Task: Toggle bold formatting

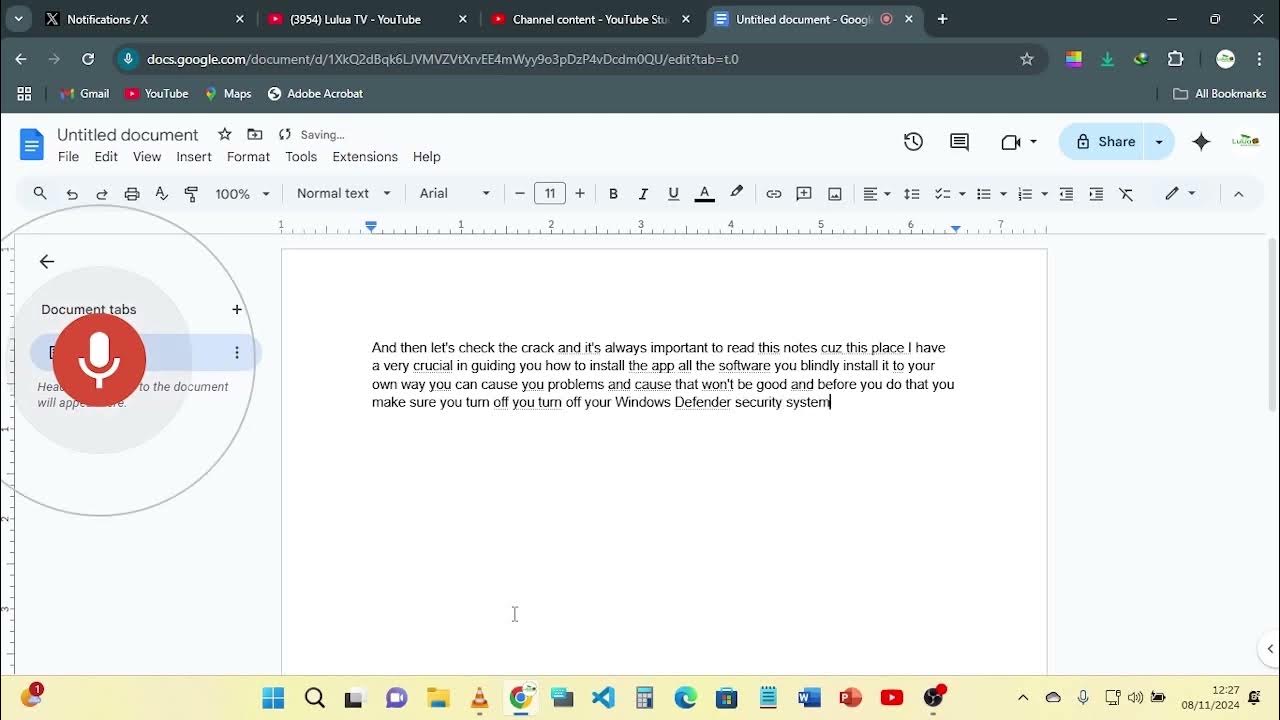Action: (x=613, y=194)
